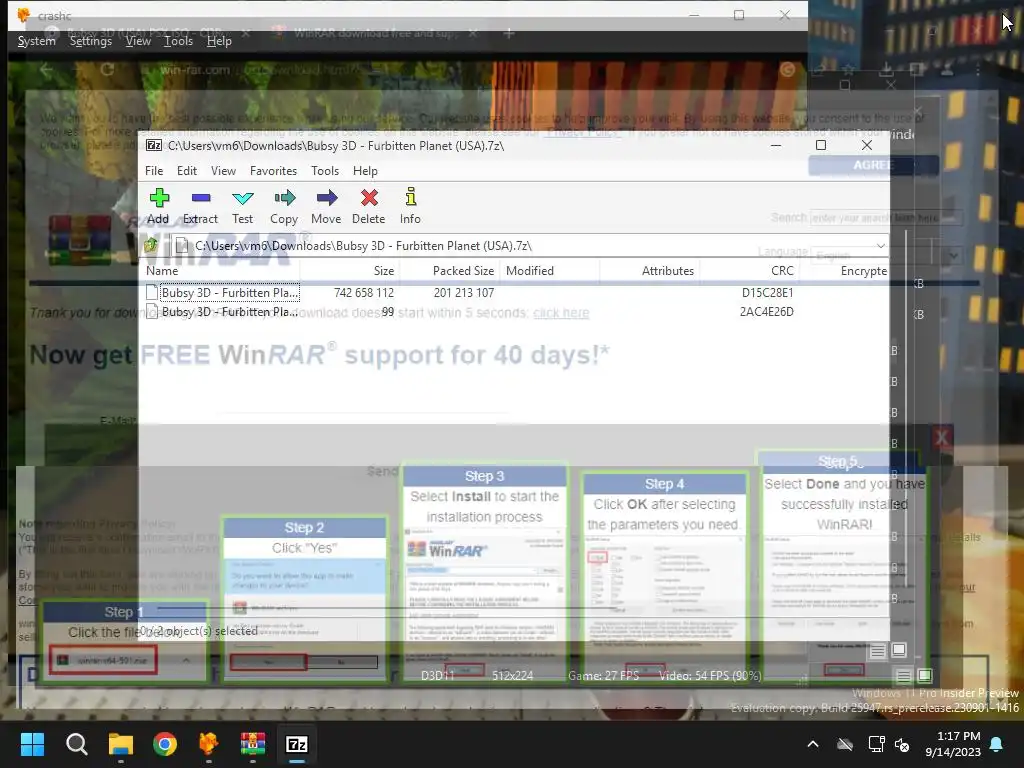Open a new browser tab with the plus
Image resolution: width=1024 pixels, height=768 pixels.
click(509, 33)
